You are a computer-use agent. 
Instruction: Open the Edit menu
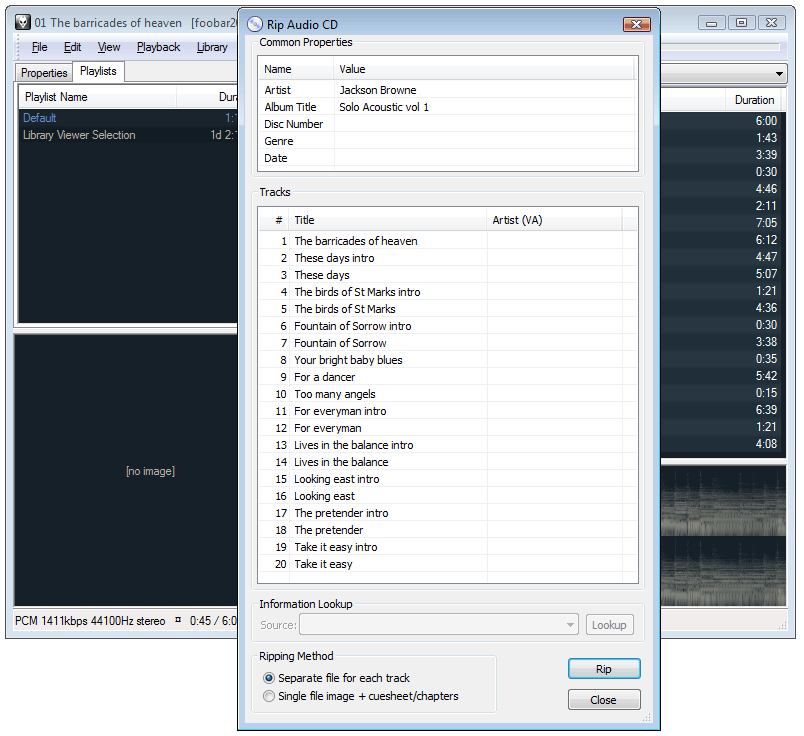coord(72,47)
